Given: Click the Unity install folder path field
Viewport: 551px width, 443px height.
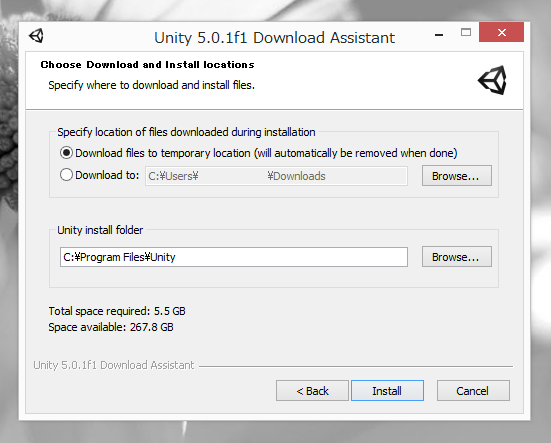Looking at the screenshot, I should 234,257.
